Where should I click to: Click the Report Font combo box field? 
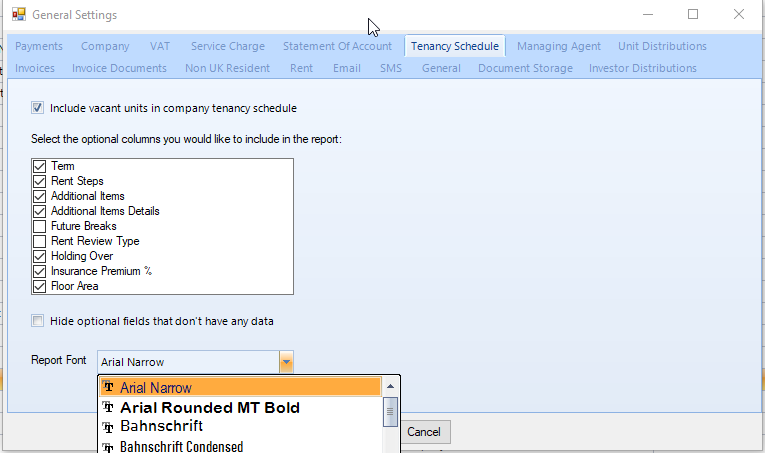pyautogui.click(x=189, y=362)
